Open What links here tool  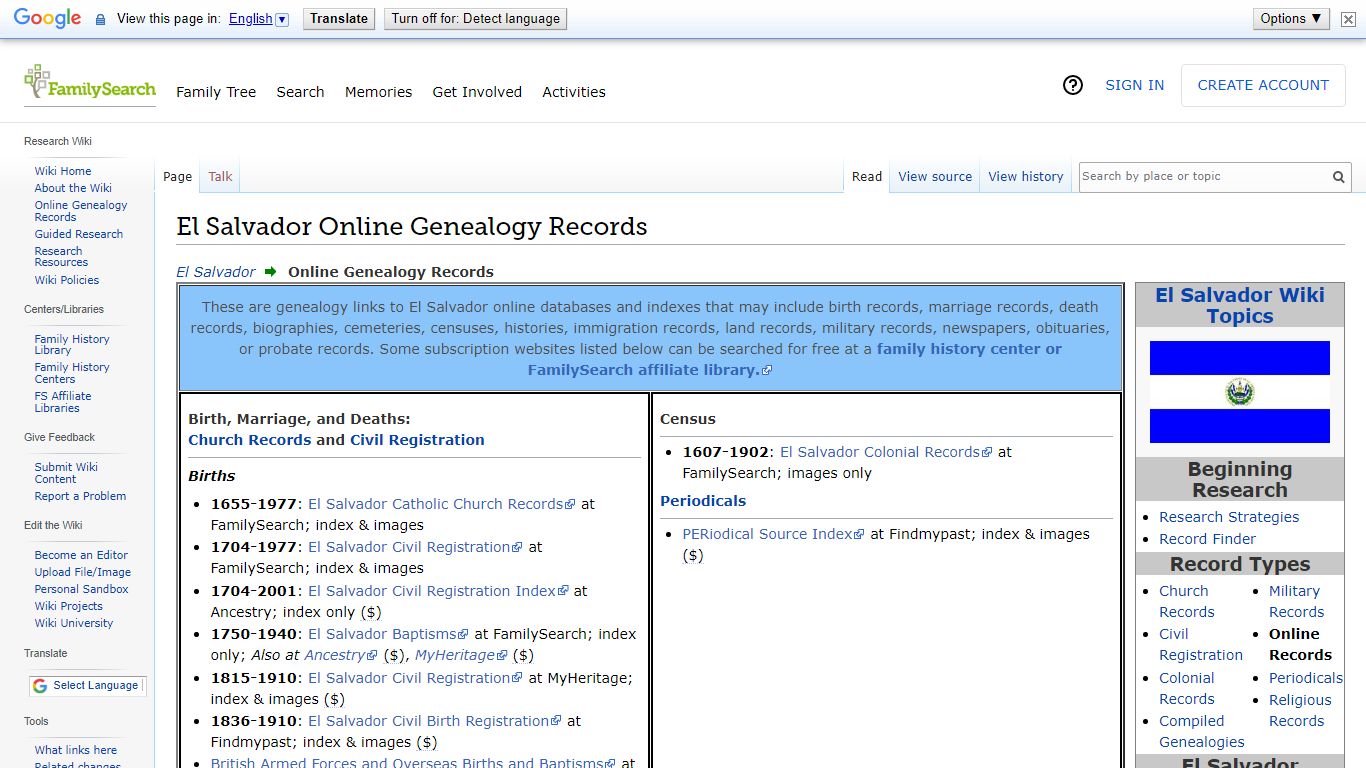76,750
